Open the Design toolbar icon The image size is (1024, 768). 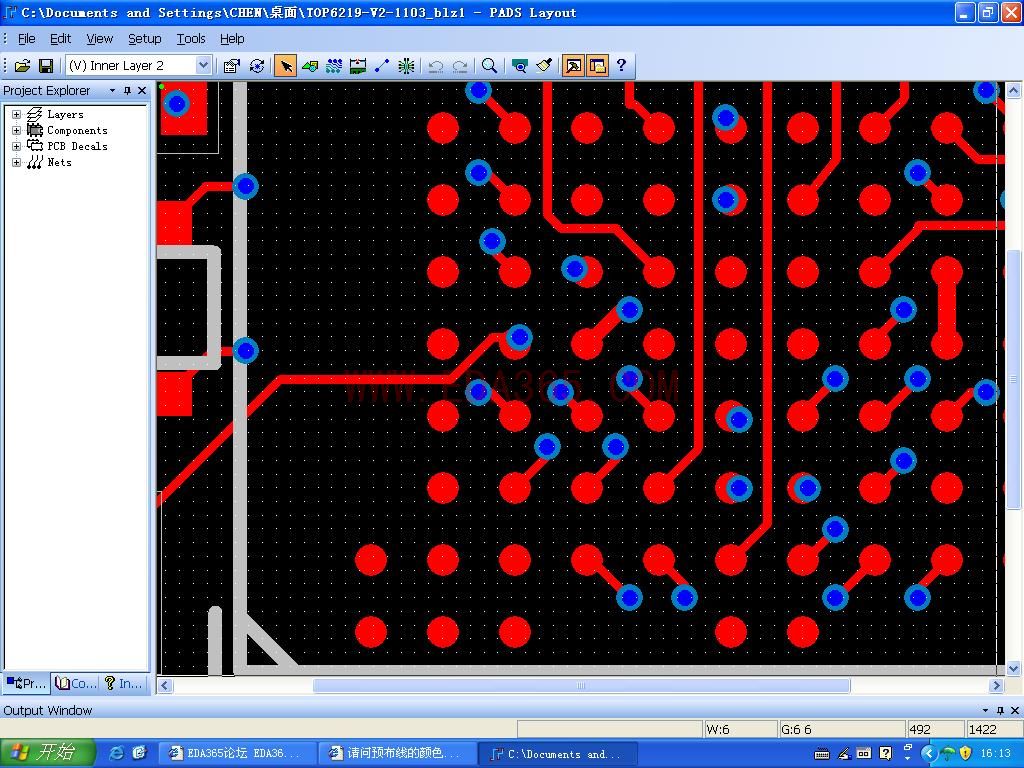(x=334, y=66)
